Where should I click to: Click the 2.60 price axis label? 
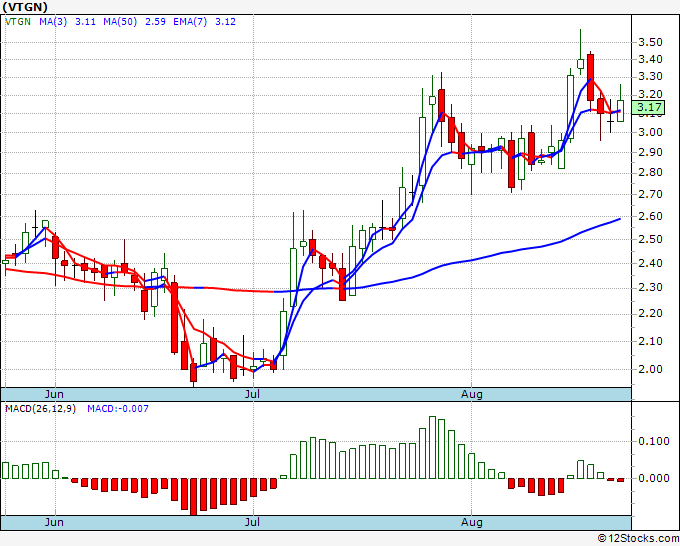651,216
